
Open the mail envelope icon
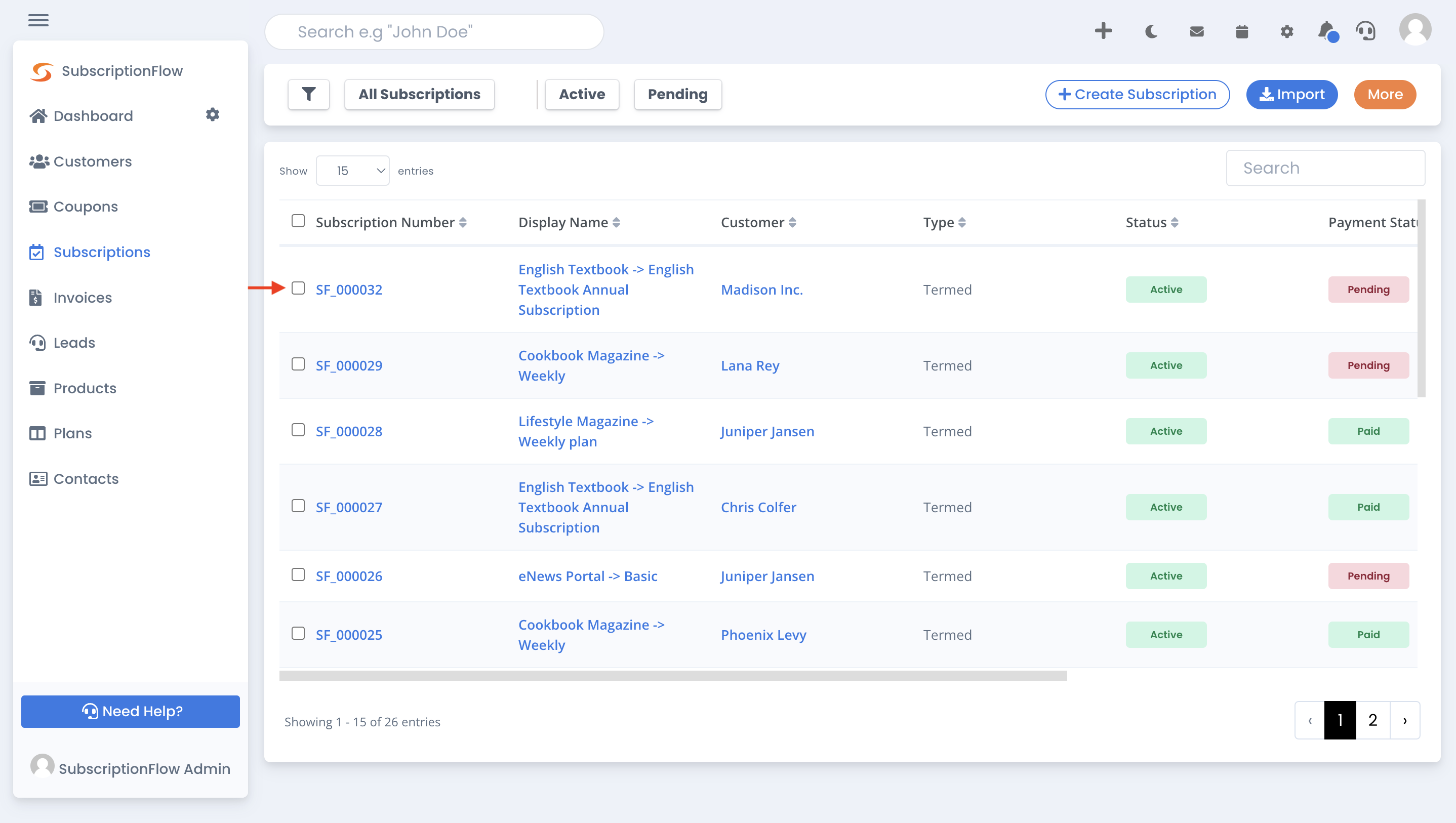click(1197, 32)
